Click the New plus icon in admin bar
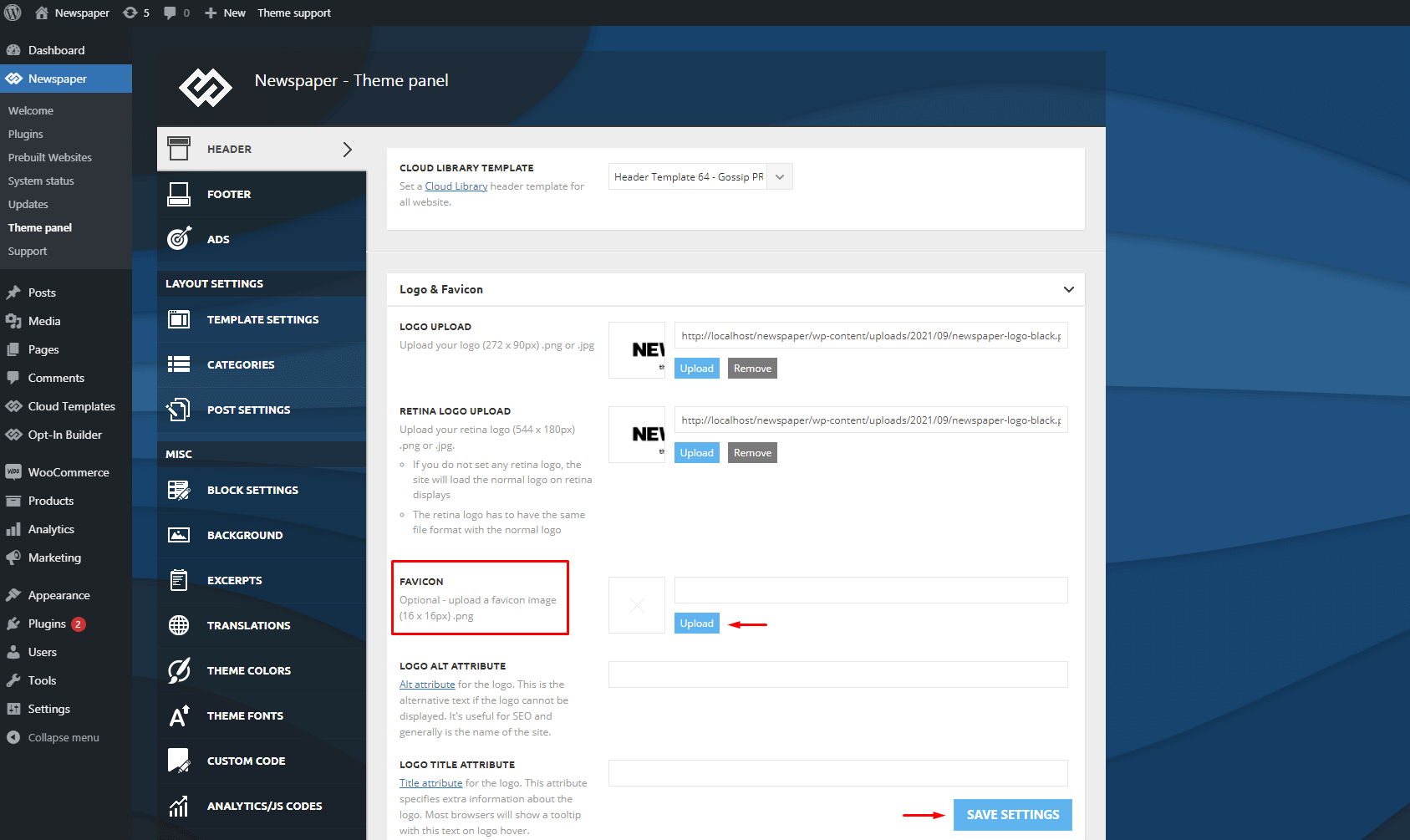The image size is (1410, 840). (x=211, y=13)
